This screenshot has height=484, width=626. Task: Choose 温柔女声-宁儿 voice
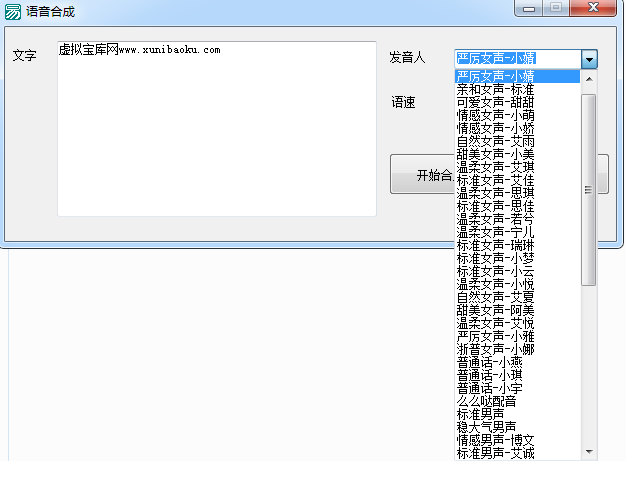pyautogui.click(x=517, y=232)
